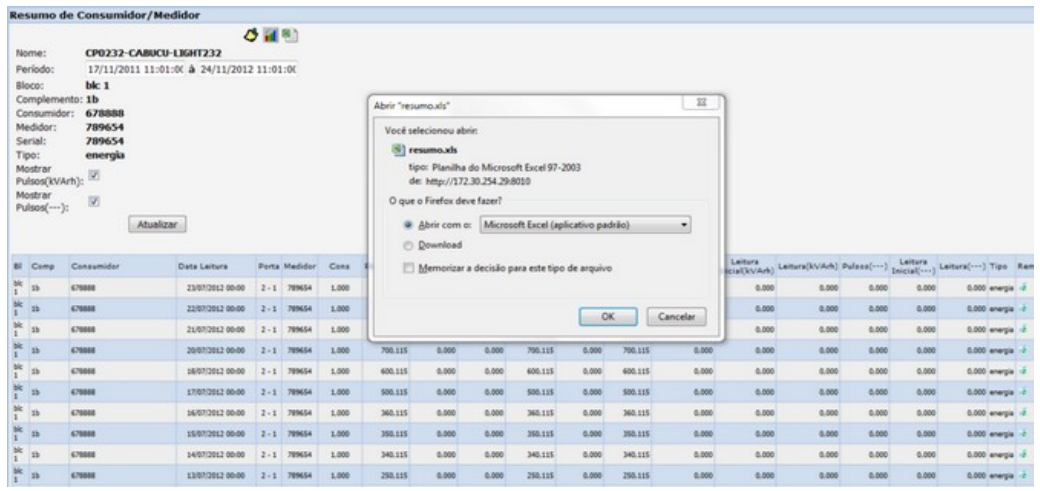Viewport: 1040px width, 491px height.
Task: Click the green alarm bell icon
Action: [x=249, y=34]
